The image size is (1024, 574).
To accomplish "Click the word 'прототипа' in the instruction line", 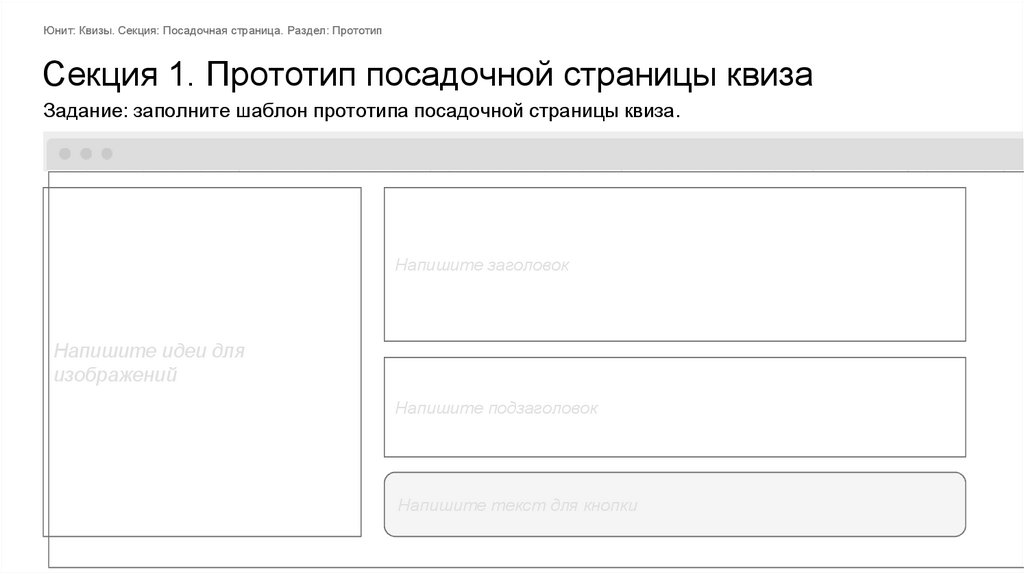I will click(x=363, y=111).
